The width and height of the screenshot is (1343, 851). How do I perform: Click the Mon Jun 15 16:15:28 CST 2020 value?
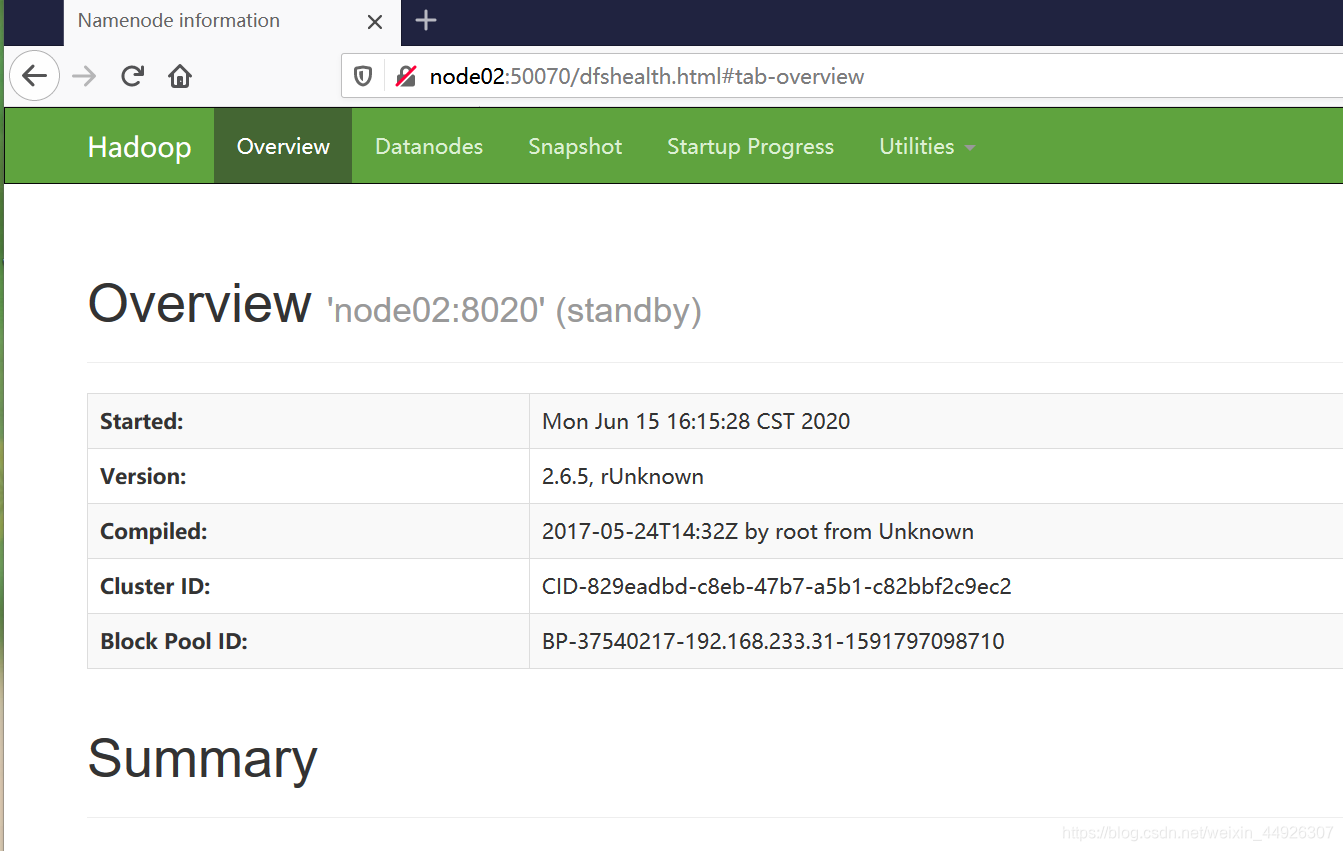pos(696,421)
